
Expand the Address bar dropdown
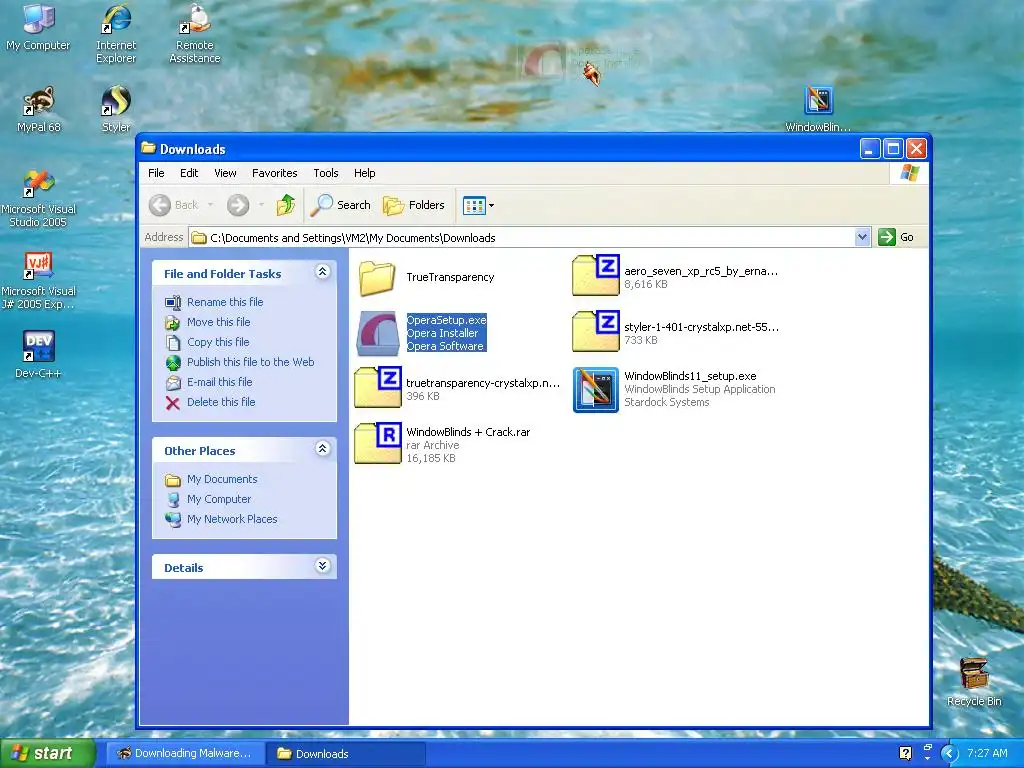(862, 237)
